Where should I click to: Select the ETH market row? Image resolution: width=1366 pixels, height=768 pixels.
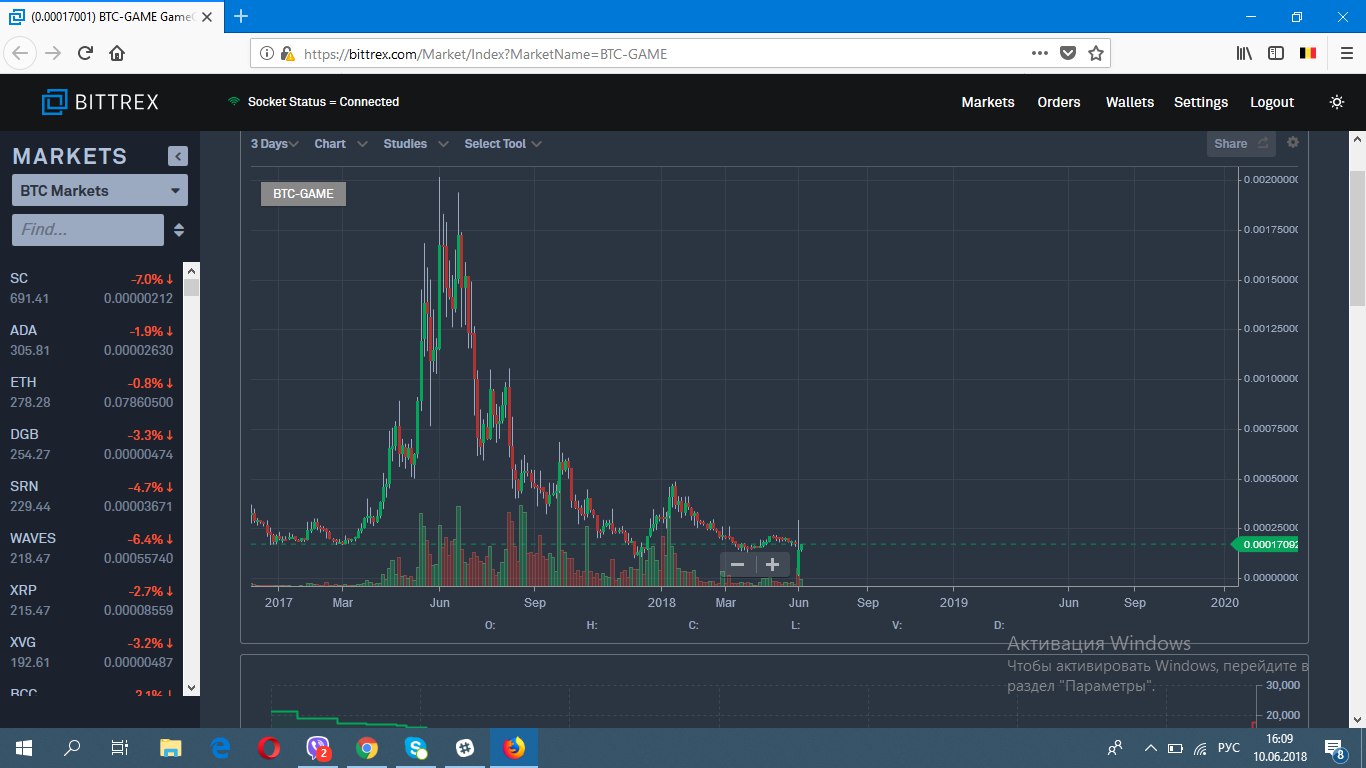92,392
